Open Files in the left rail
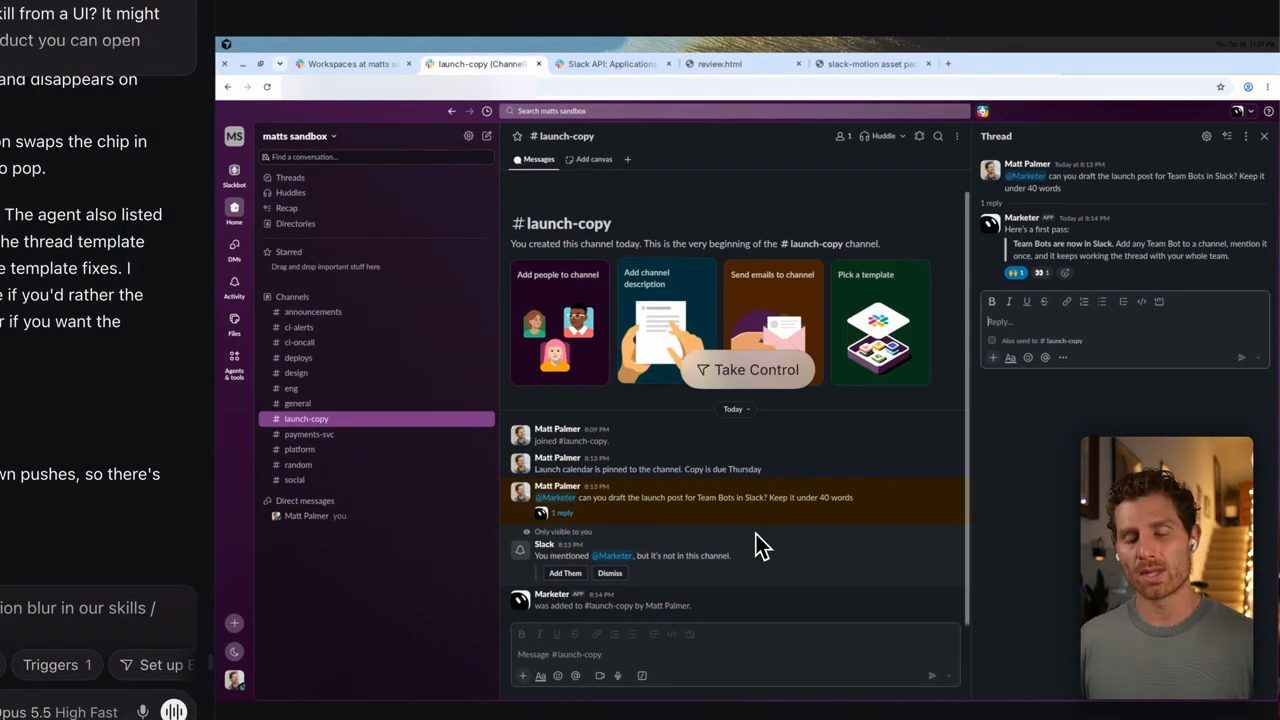The height and width of the screenshot is (720, 1280). [234, 323]
